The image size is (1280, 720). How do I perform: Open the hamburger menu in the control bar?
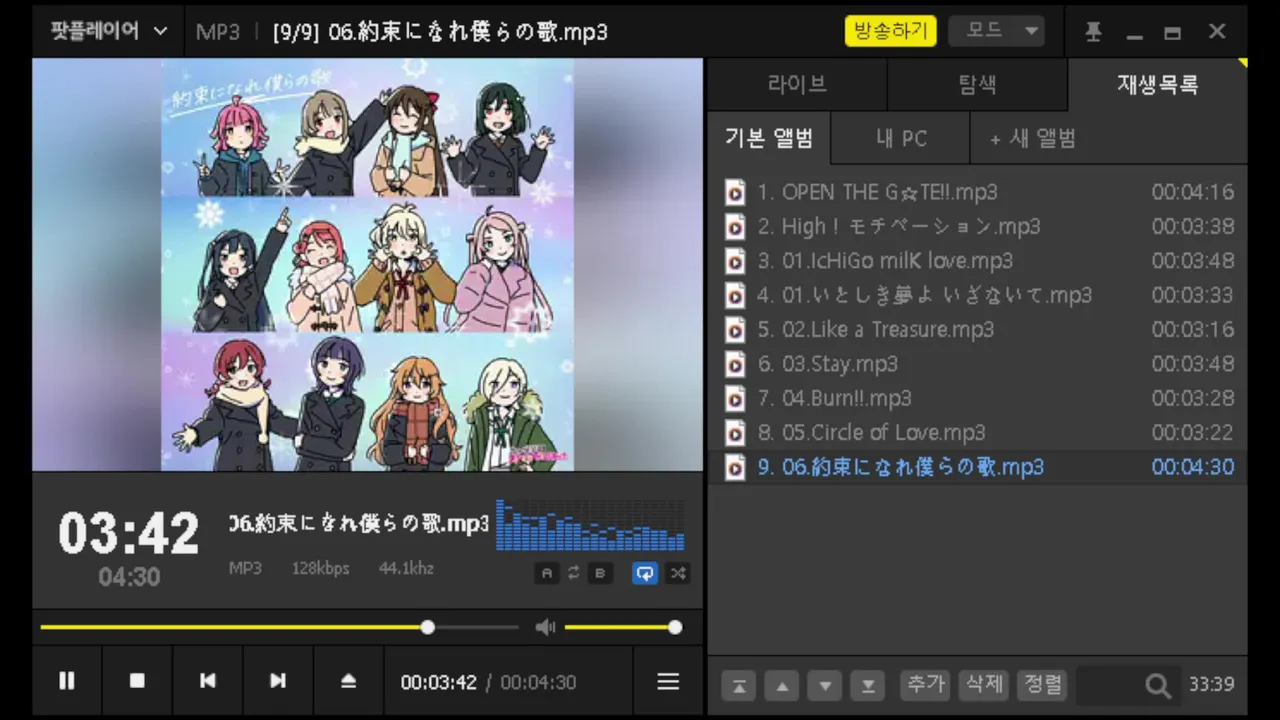tap(668, 681)
